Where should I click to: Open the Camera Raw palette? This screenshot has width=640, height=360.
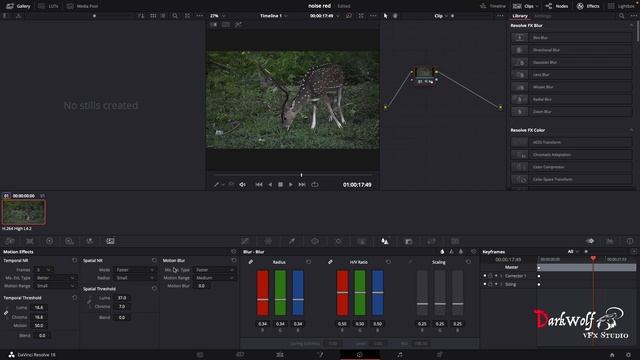click(x=10, y=241)
